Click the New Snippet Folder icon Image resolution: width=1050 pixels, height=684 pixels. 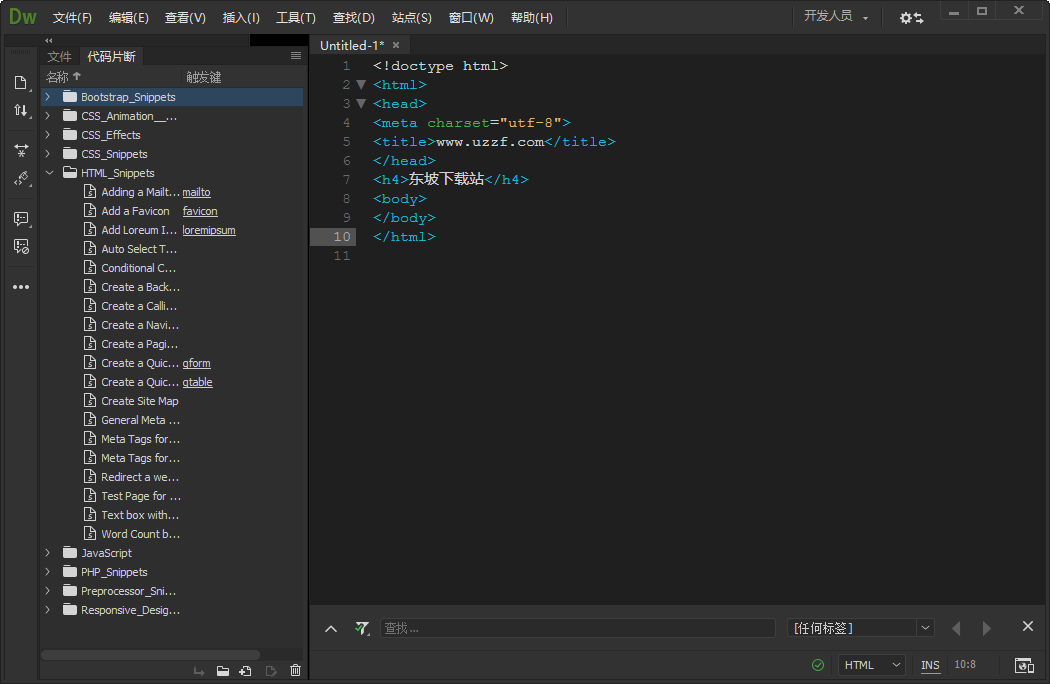[x=223, y=671]
